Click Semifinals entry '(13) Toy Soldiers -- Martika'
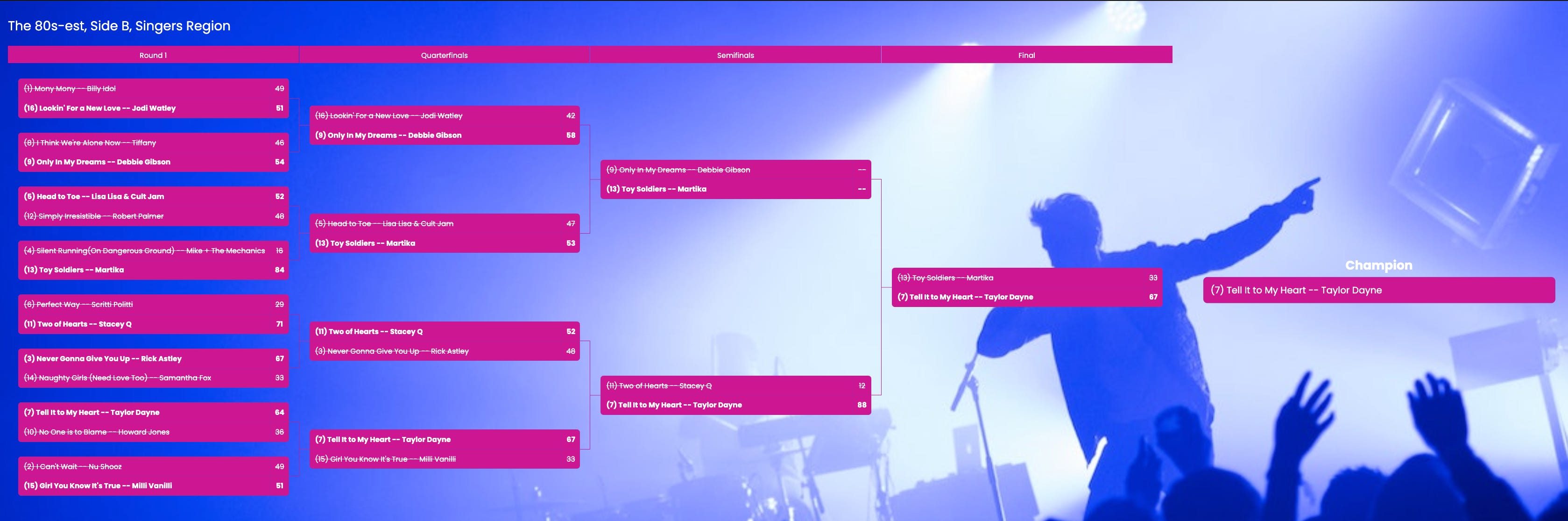1568x521 pixels. 735,189
